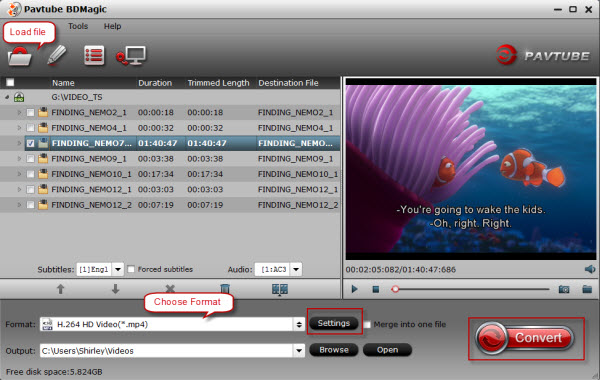Expand the FINDING_NEMO2_1 row
The height and width of the screenshot is (380, 600).
tap(19, 113)
